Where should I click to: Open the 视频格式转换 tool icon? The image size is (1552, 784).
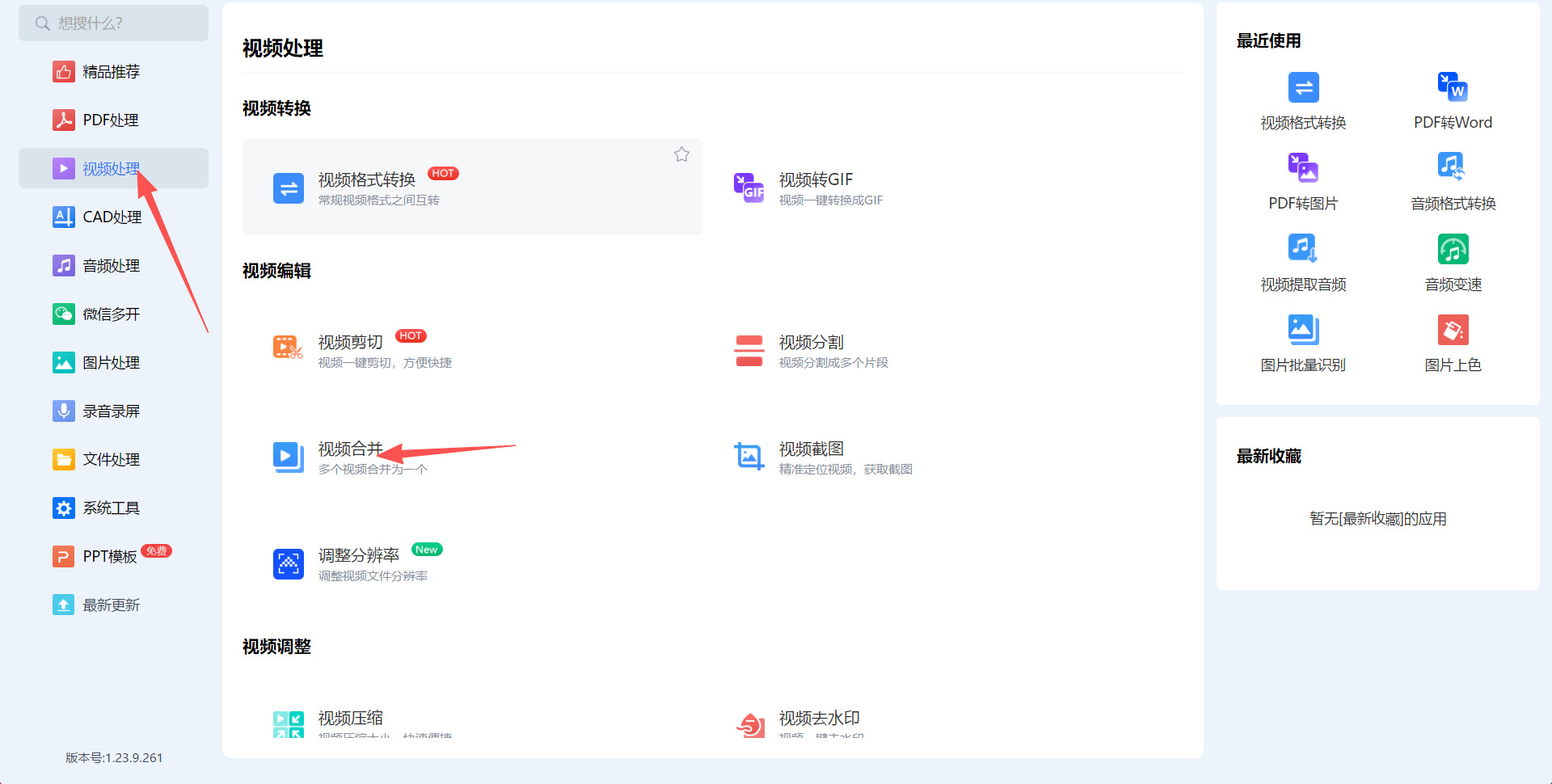pos(289,188)
